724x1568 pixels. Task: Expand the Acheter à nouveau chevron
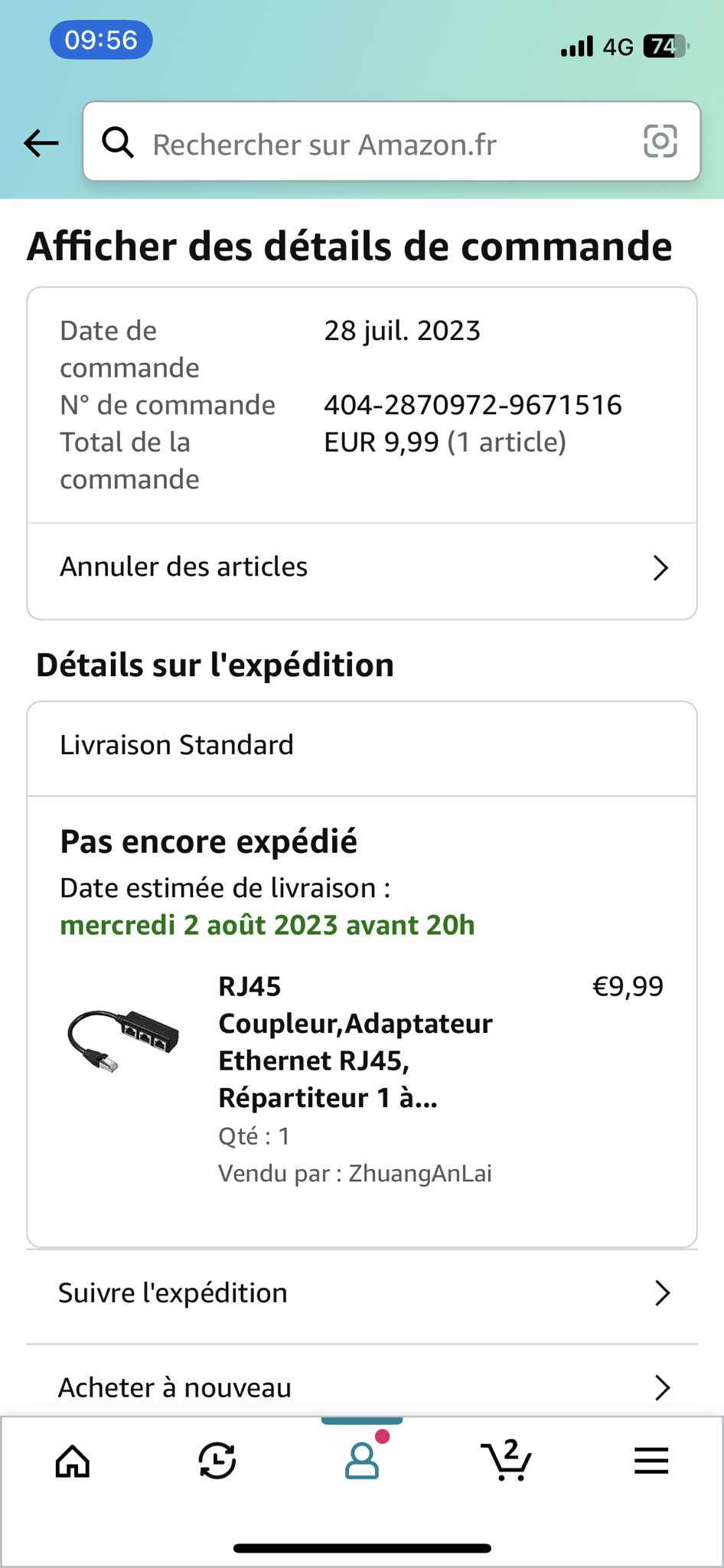coord(663,1387)
